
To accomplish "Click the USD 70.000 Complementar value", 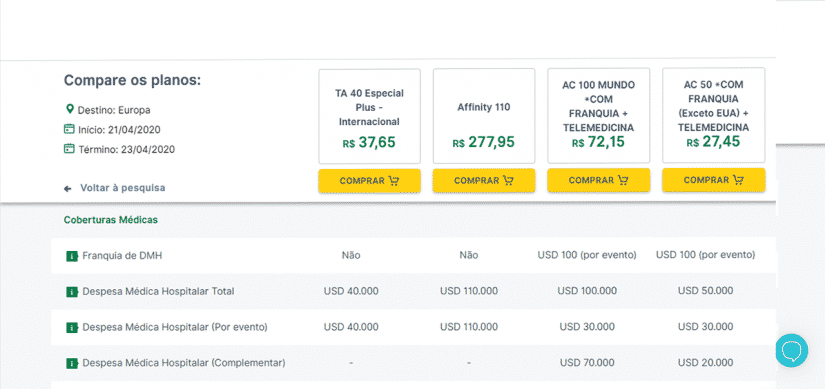I will point(587,363).
